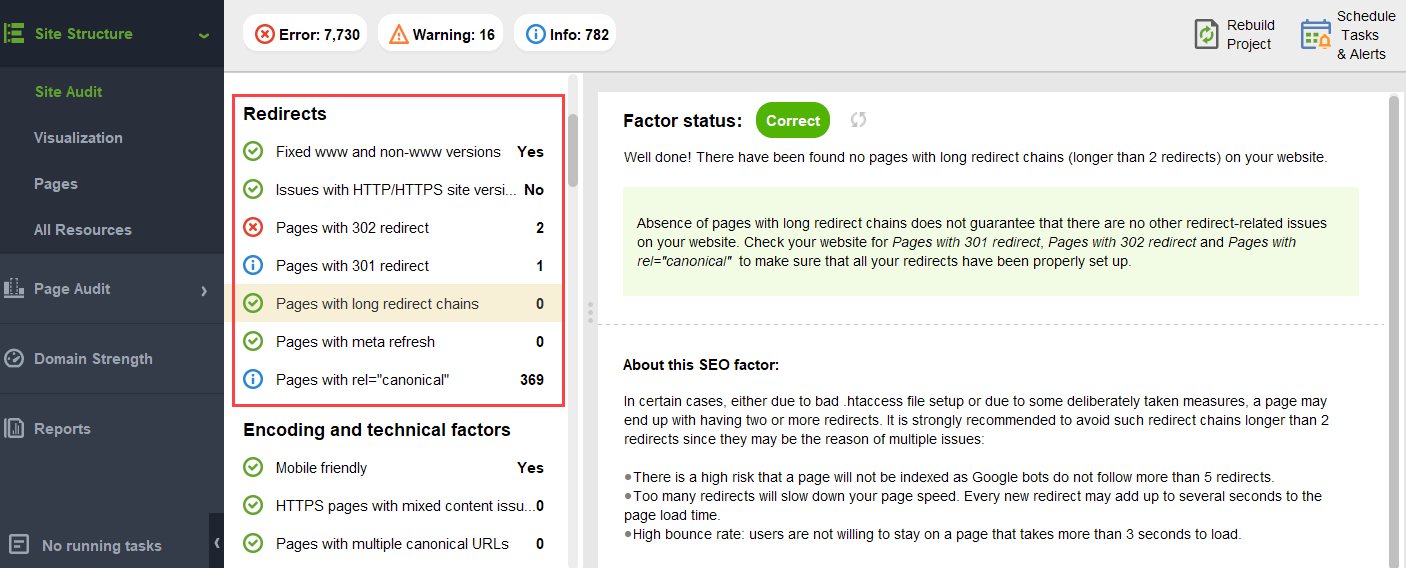Open Schedule Tasks & Alerts calendar icon
This screenshot has height=568, width=1406.
pos(1315,34)
